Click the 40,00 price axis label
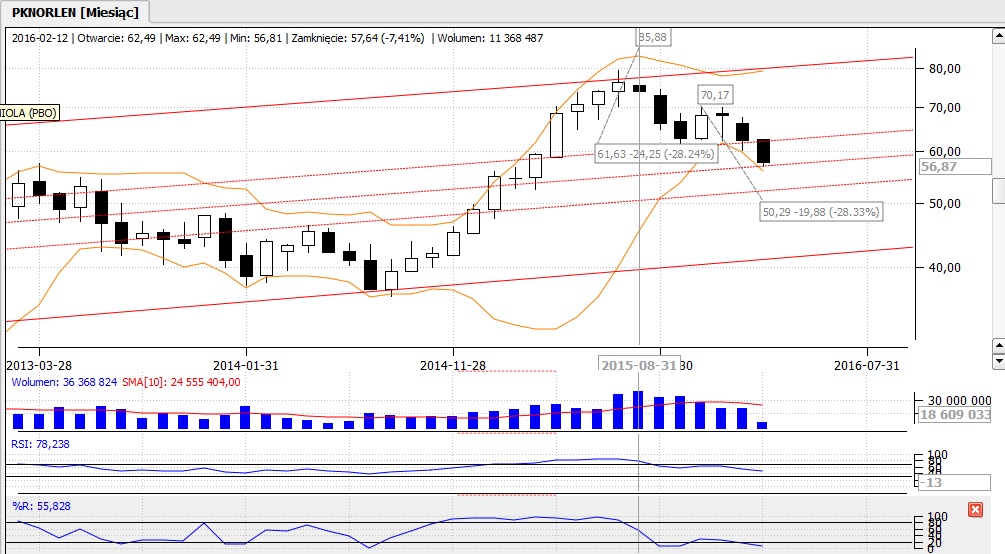 coord(945,267)
